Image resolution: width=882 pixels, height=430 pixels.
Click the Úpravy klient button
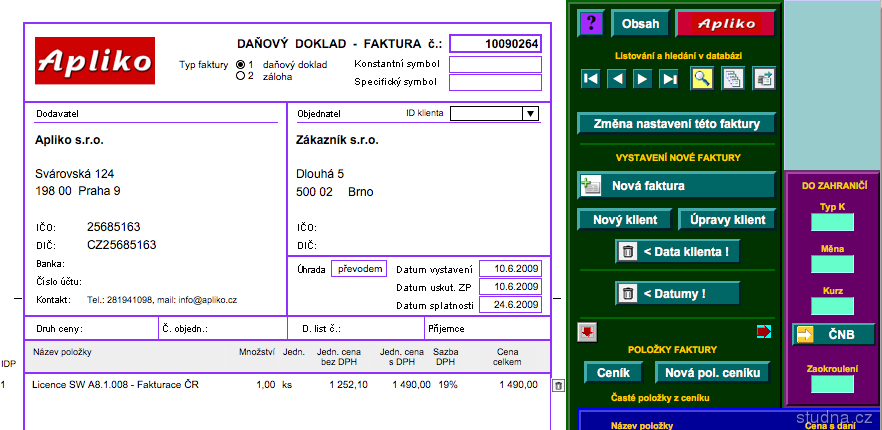tap(727, 220)
